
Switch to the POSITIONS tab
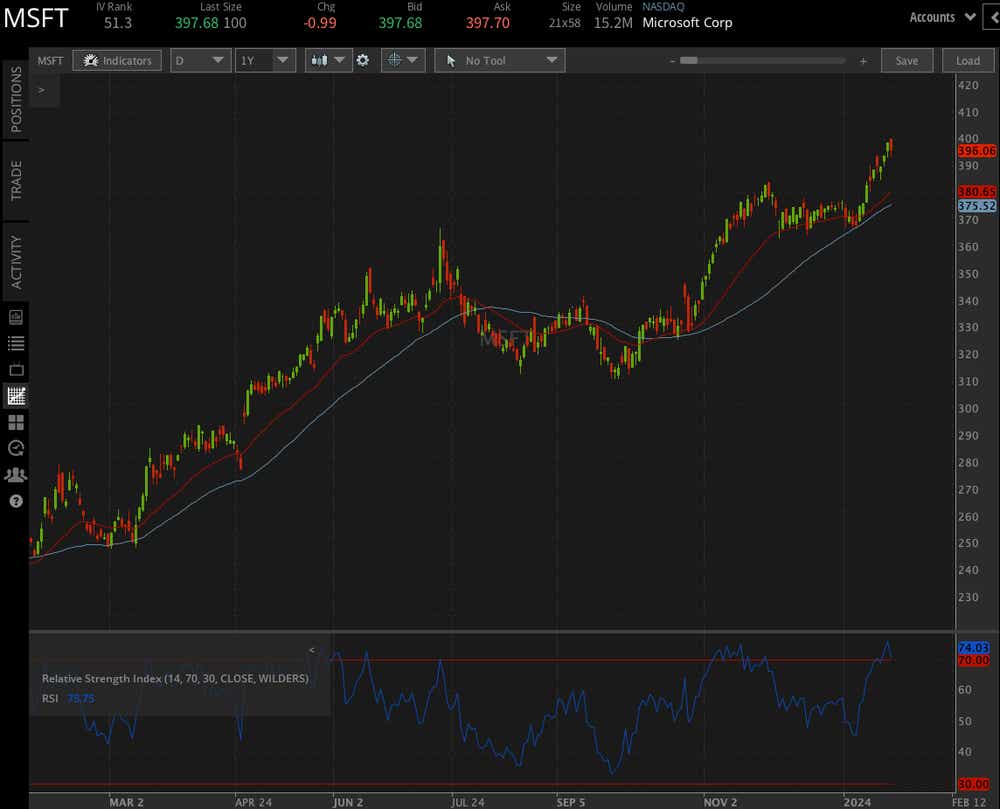(x=14, y=100)
